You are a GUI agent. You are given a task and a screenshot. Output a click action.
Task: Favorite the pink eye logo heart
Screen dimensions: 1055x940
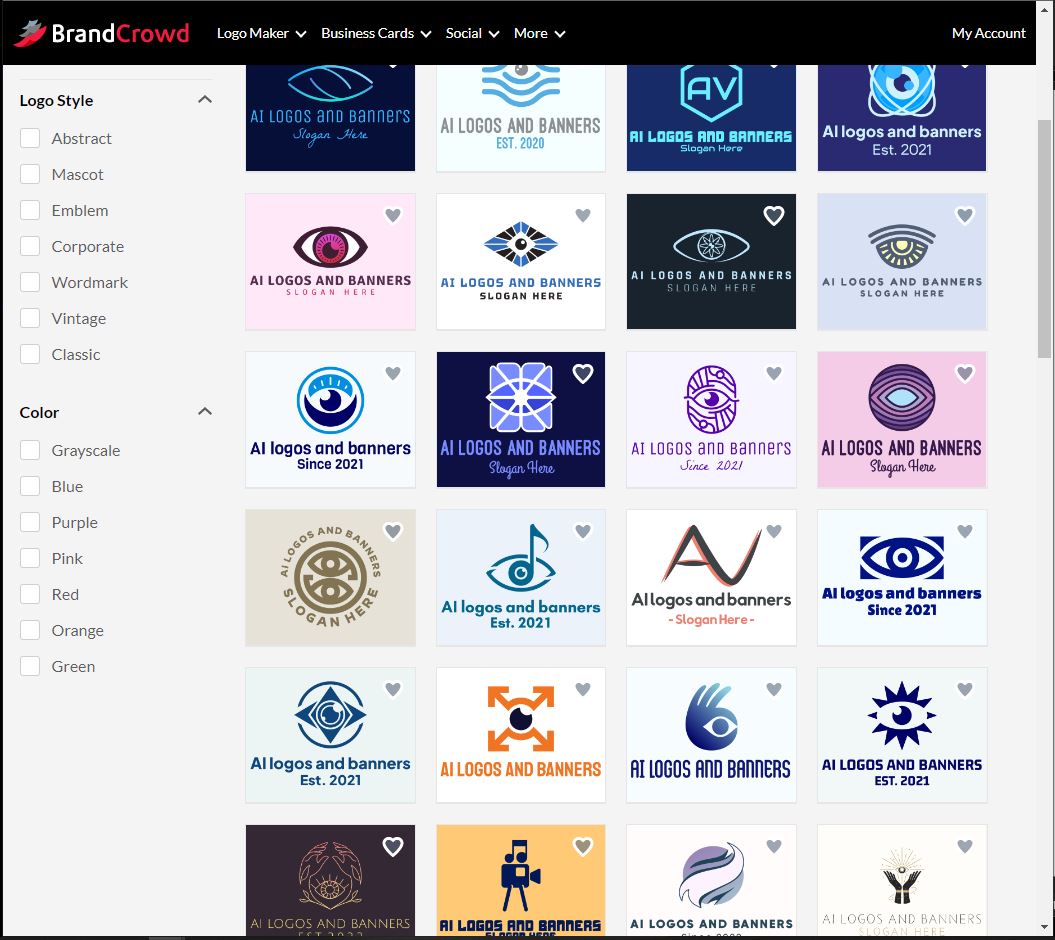pos(393,215)
